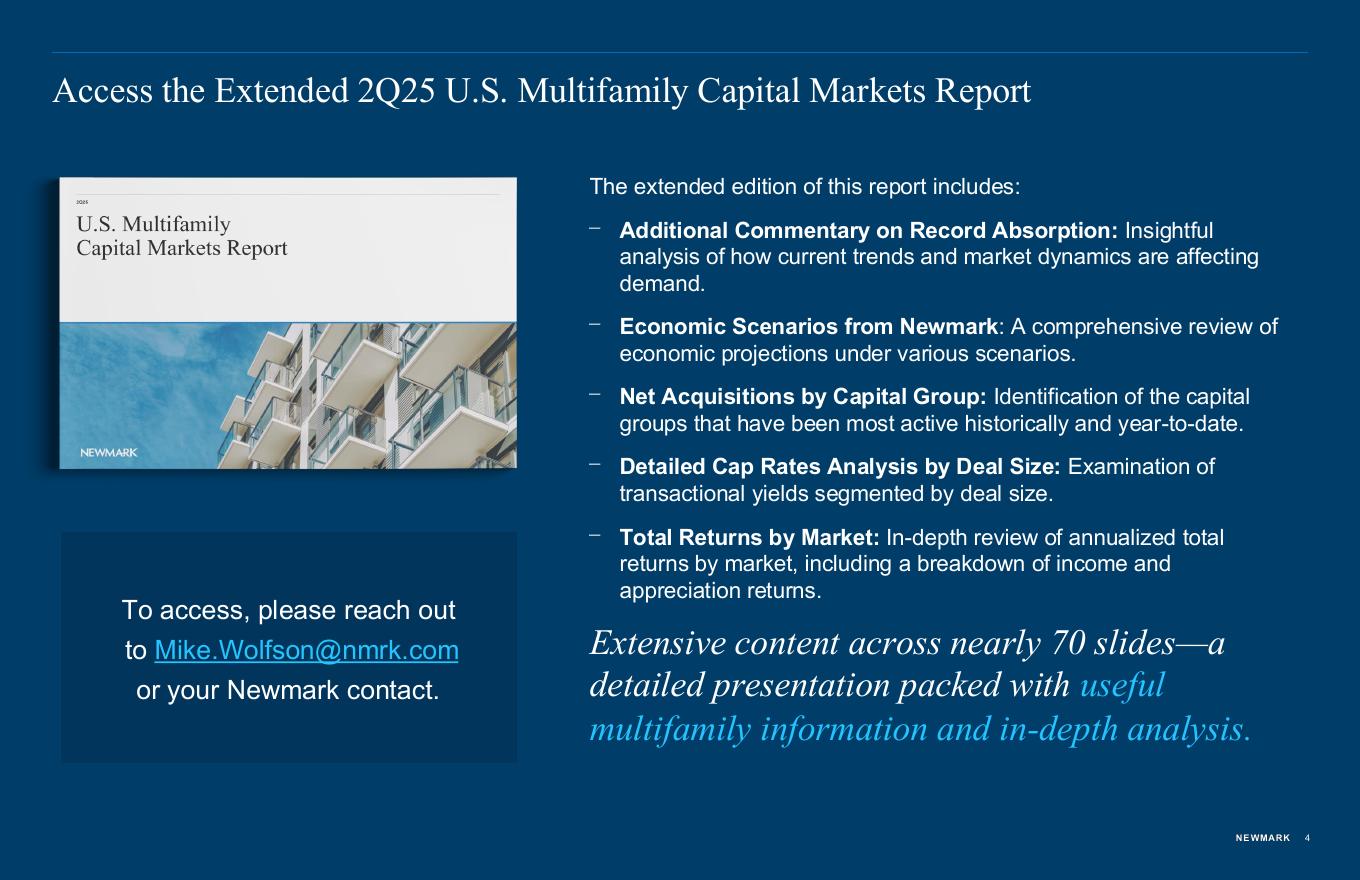Click 'groups that have been most active' line
This screenshot has width=1360, height=880.
tap(932, 424)
